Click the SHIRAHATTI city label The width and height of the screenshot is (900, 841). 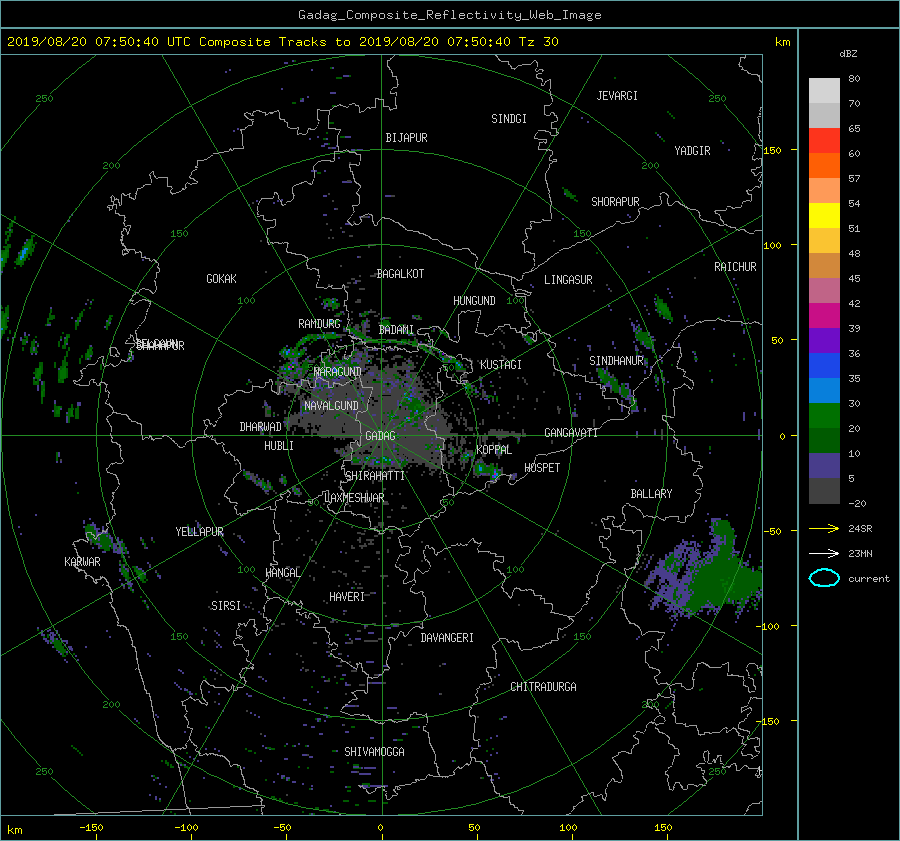click(x=375, y=476)
